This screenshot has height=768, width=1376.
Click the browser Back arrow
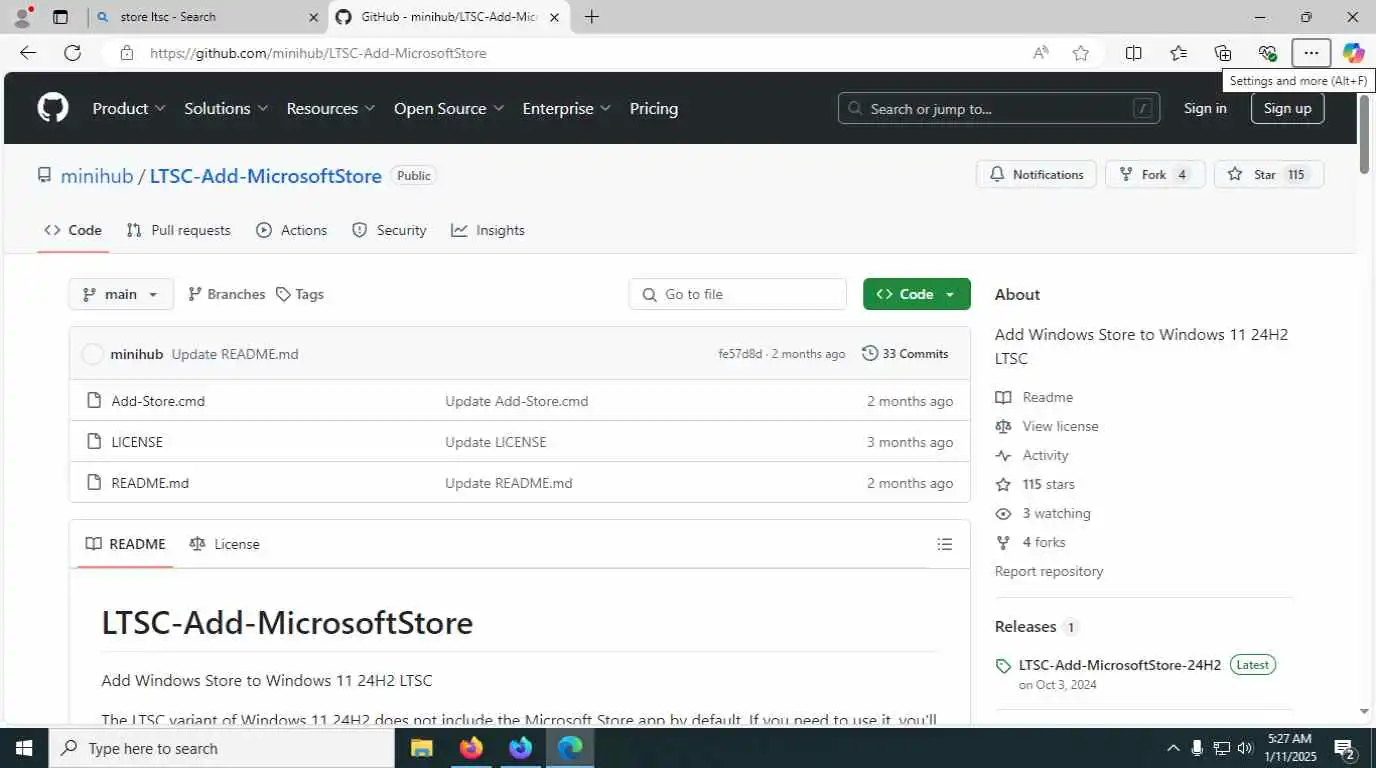point(28,53)
